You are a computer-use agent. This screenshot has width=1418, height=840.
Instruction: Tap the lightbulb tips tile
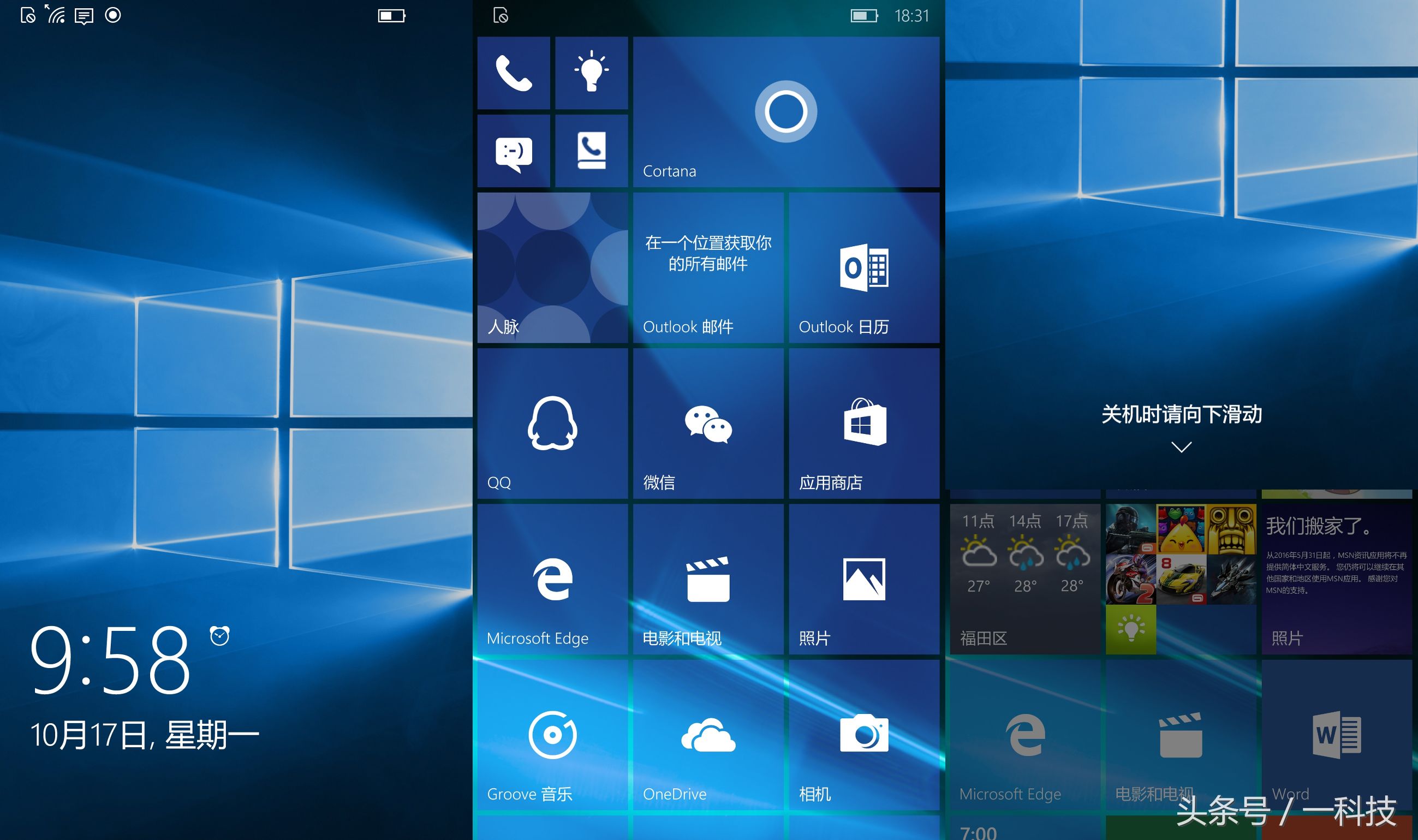point(591,73)
